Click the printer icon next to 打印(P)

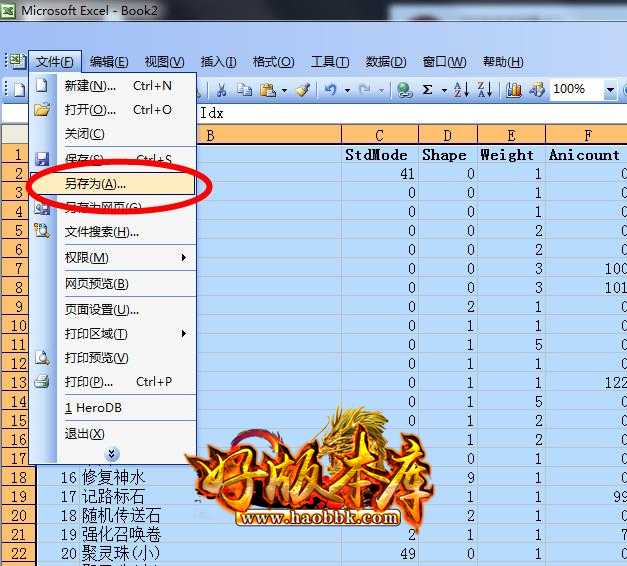[42, 381]
